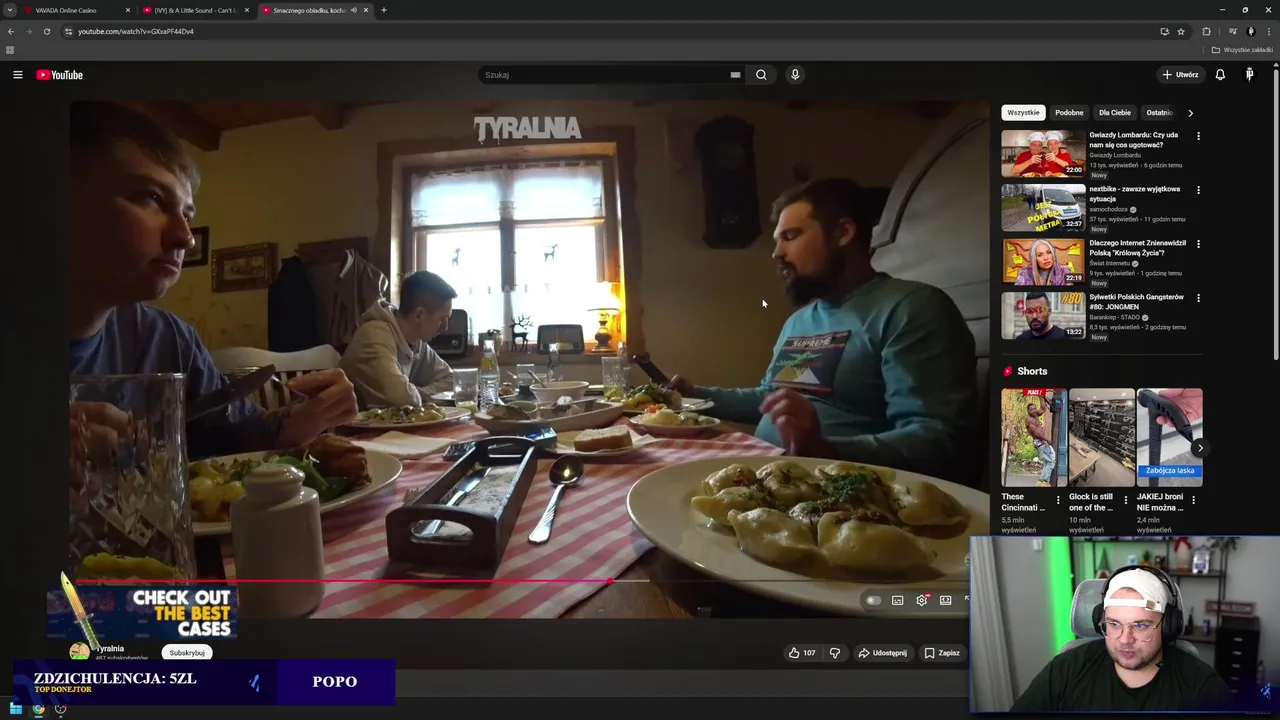Show next Shorts with the arrow
This screenshot has height=720, width=1280.
[1200, 448]
